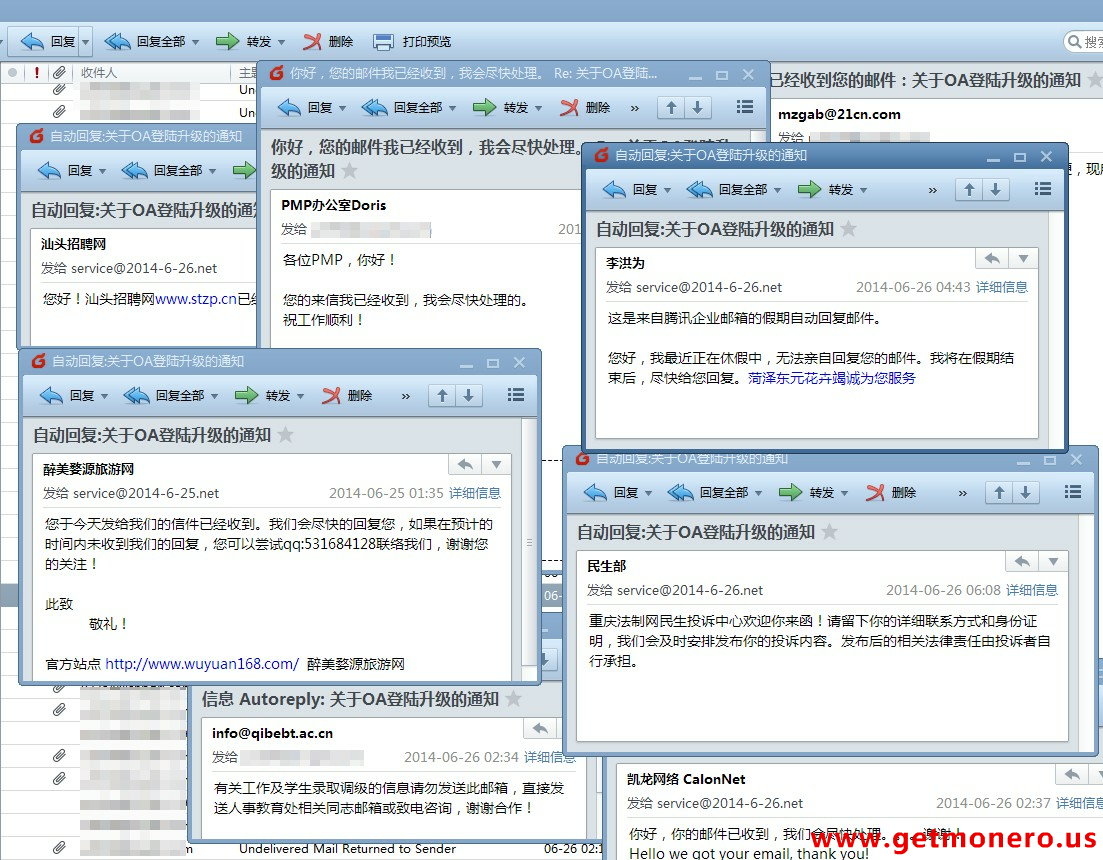Image resolution: width=1103 pixels, height=860 pixels.
Task: Go to previous message in 醉美婺源旅游网 window
Action: [x=442, y=395]
